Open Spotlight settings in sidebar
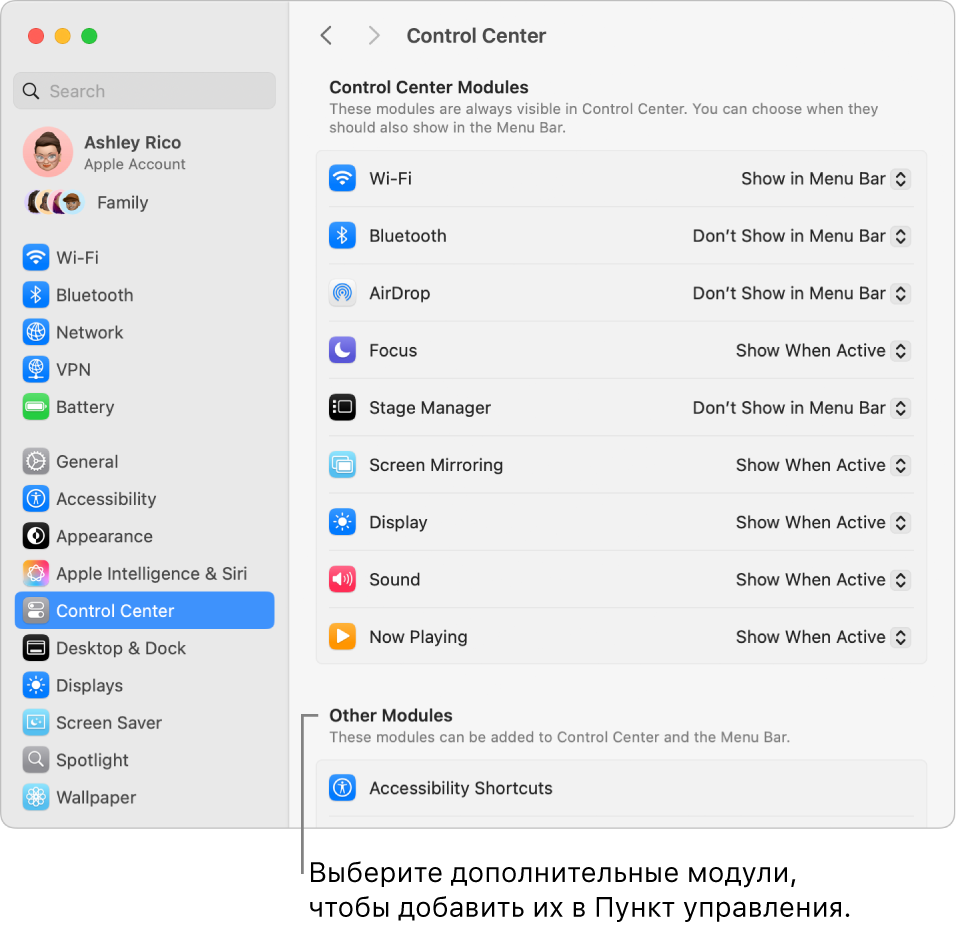958x931 pixels. (144, 760)
